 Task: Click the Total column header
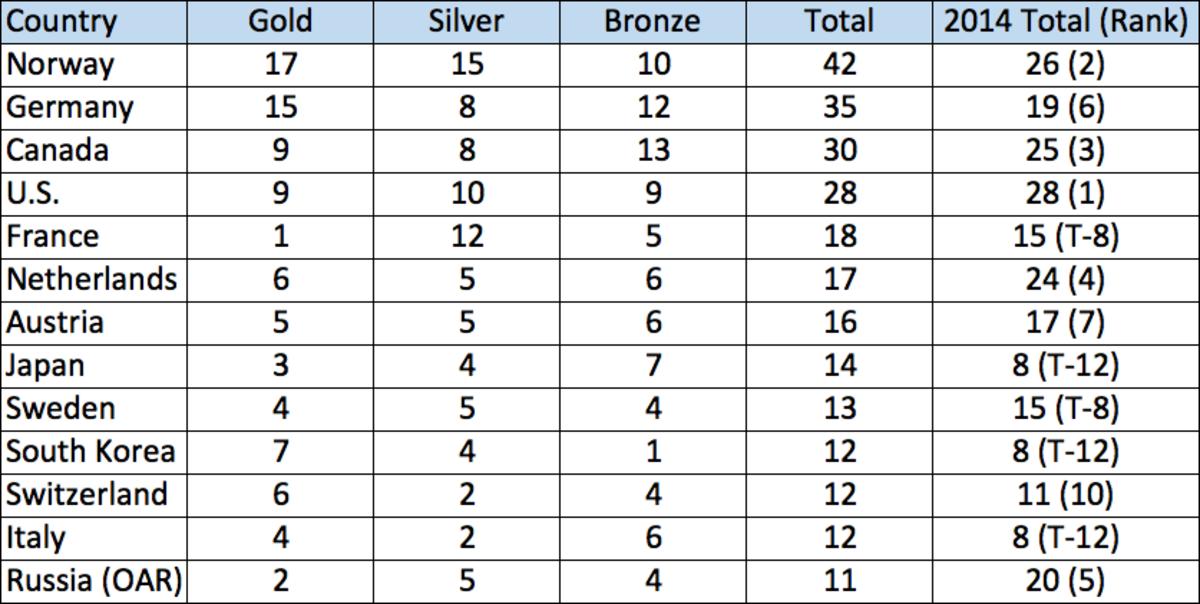[x=840, y=21]
